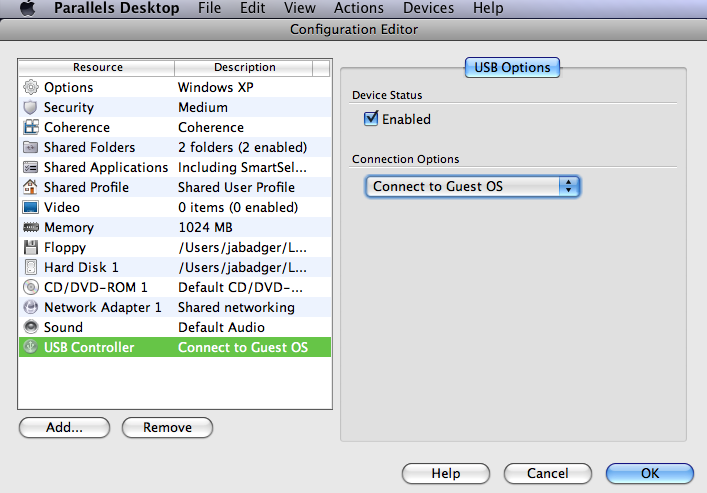Confirm with the OK button
The width and height of the screenshot is (707, 493).
(650, 473)
